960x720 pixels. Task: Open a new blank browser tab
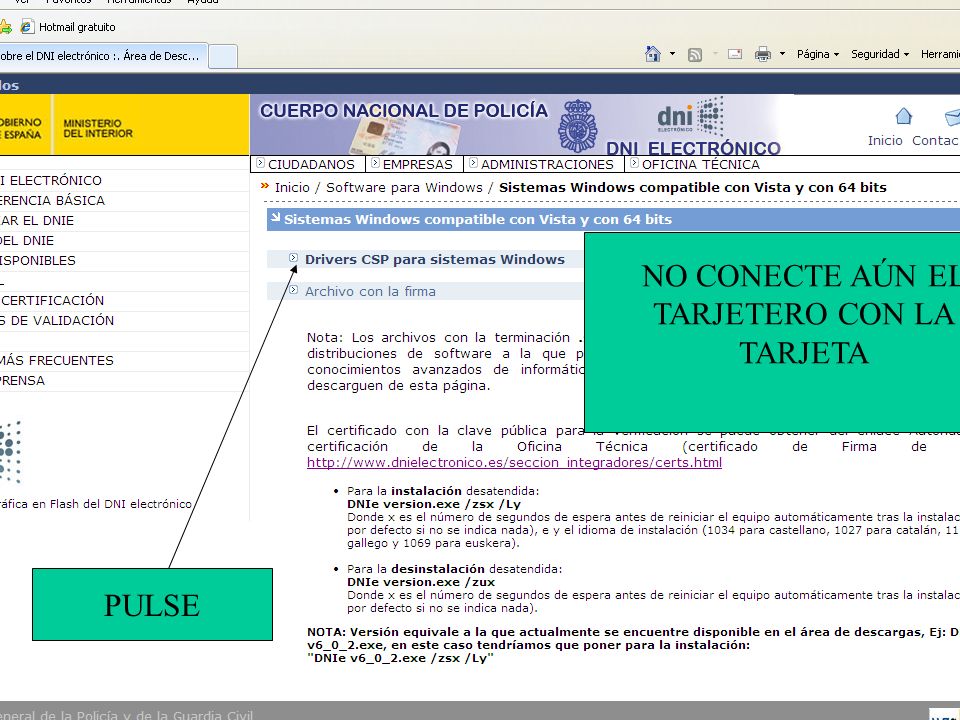tap(223, 56)
